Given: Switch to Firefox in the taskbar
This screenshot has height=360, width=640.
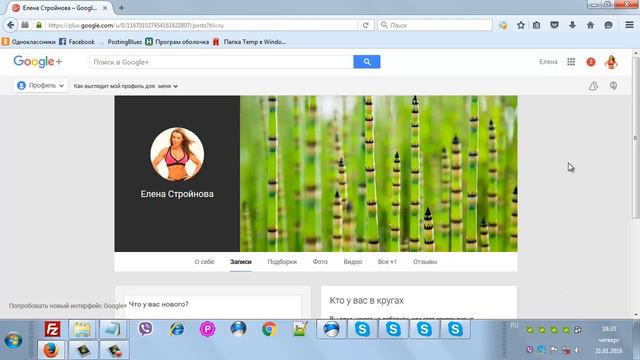Looking at the screenshot, I should (51, 350).
